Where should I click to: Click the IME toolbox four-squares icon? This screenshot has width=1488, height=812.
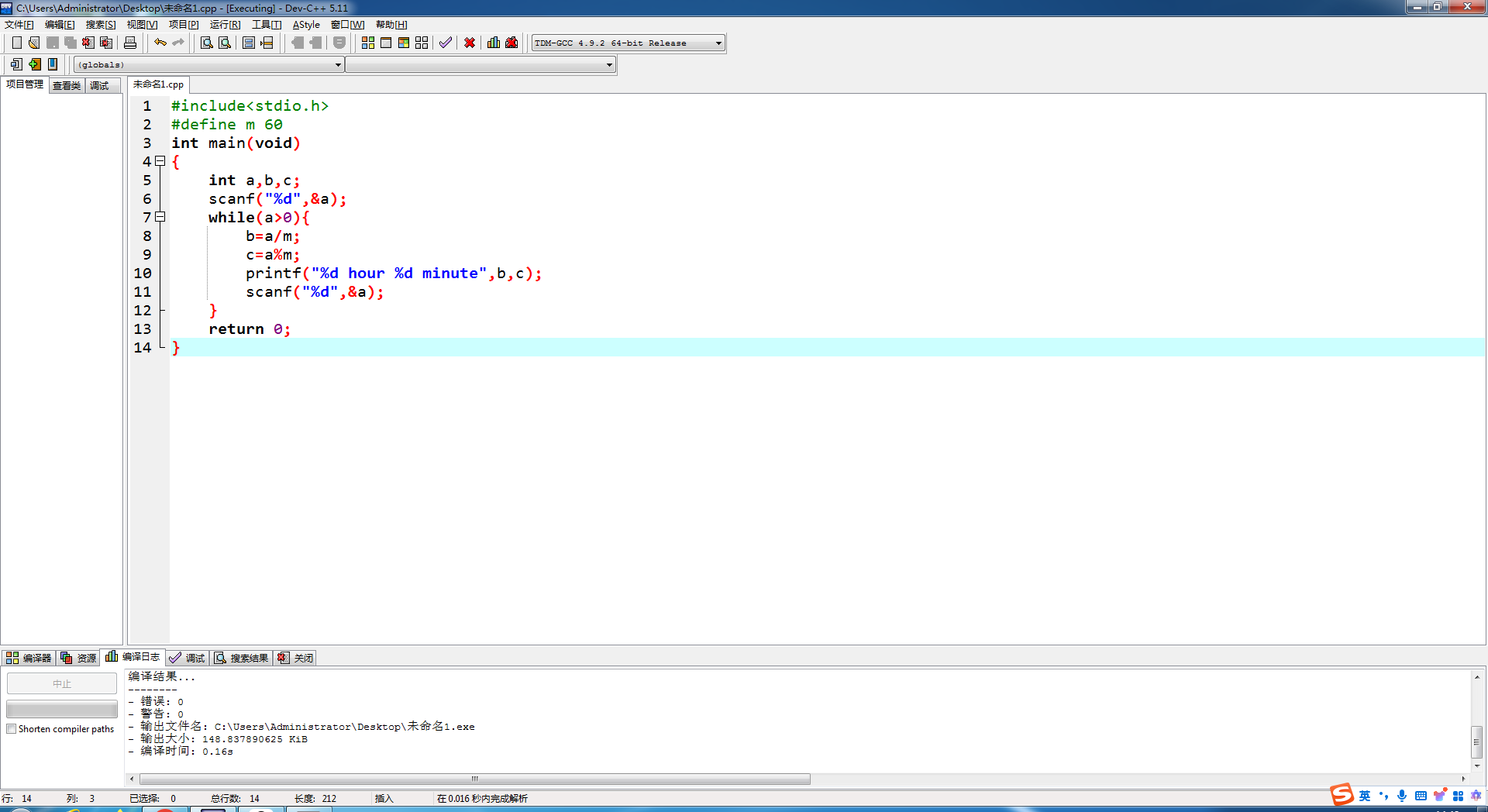1458,796
